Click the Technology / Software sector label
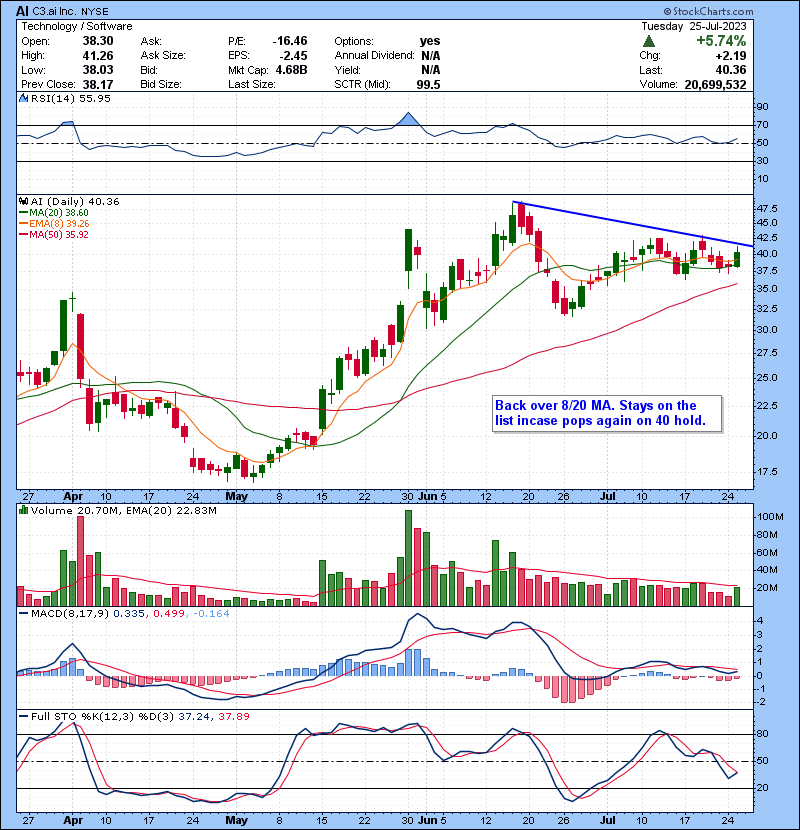 [77, 26]
